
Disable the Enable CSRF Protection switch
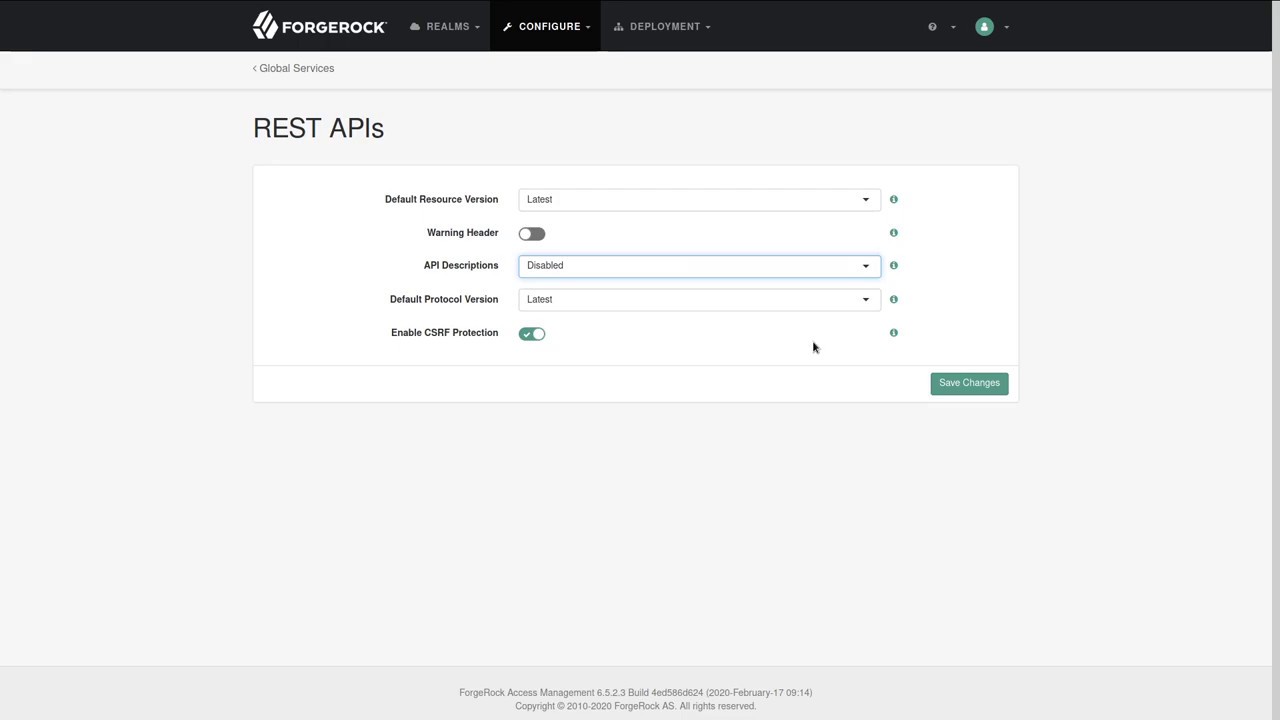pos(532,334)
